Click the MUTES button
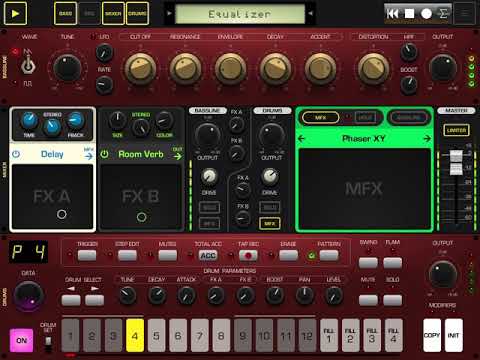Viewport: 480px width, 360px height. click(168, 255)
